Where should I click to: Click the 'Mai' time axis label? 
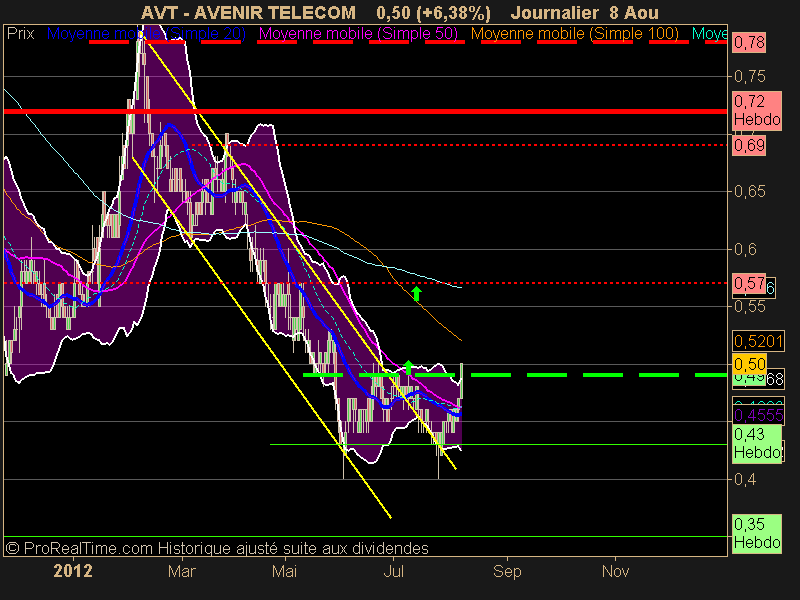(x=284, y=571)
